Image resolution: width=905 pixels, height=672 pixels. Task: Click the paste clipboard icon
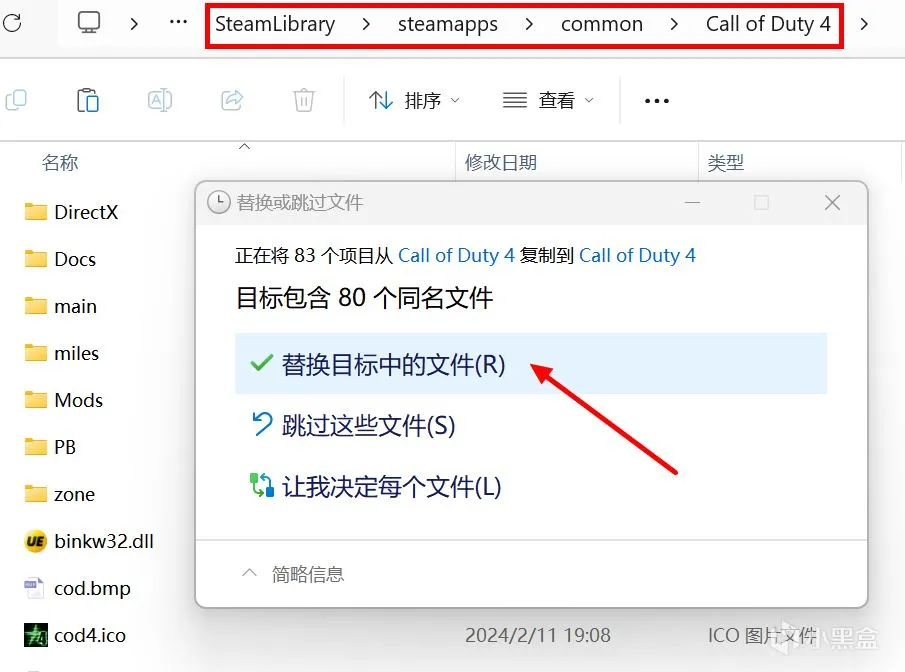point(88,100)
